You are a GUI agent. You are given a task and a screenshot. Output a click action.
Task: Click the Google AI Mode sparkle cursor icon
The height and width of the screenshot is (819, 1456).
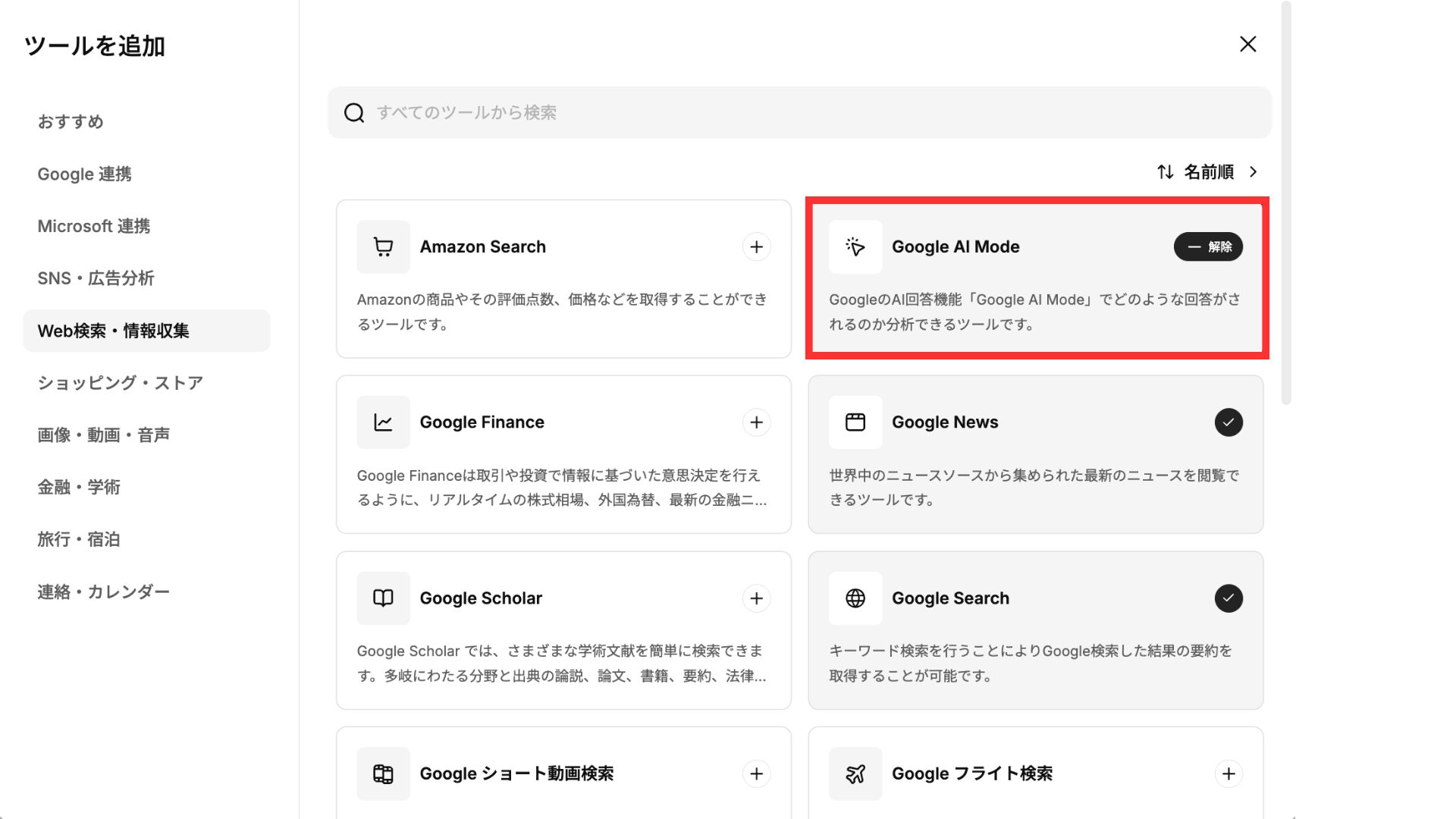(x=855, y=246)
